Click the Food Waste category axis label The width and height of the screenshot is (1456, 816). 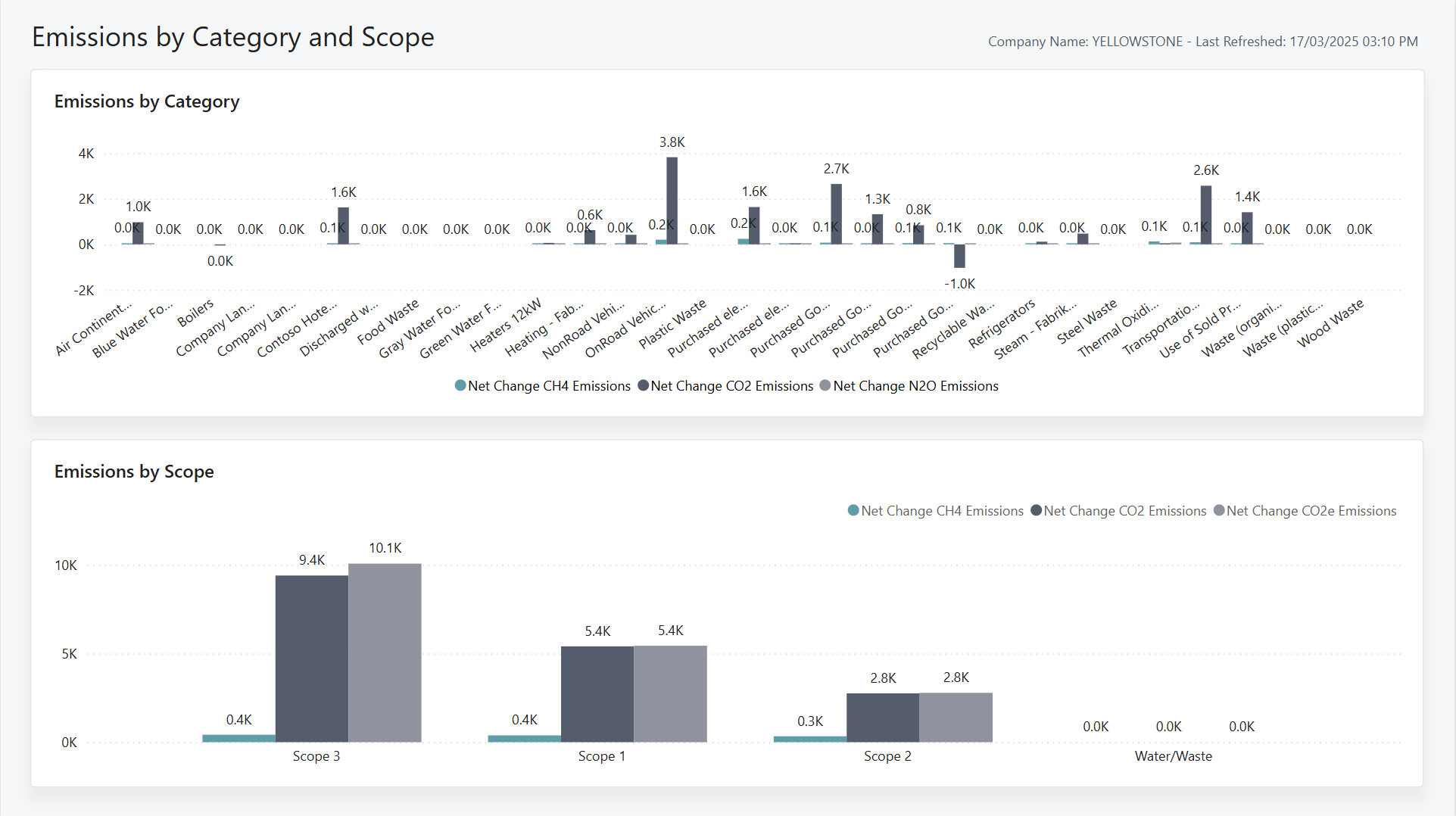point(388,322)
